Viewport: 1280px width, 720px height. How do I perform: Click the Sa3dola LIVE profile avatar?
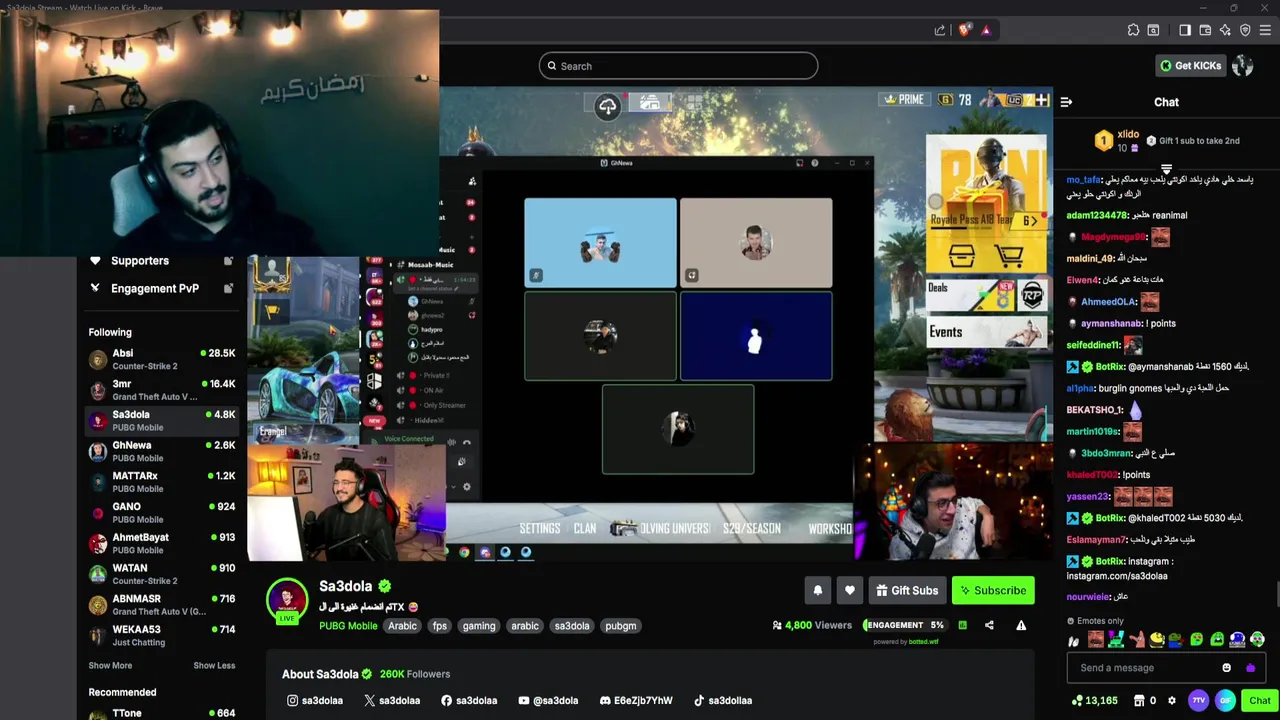[x=287, y=600]
